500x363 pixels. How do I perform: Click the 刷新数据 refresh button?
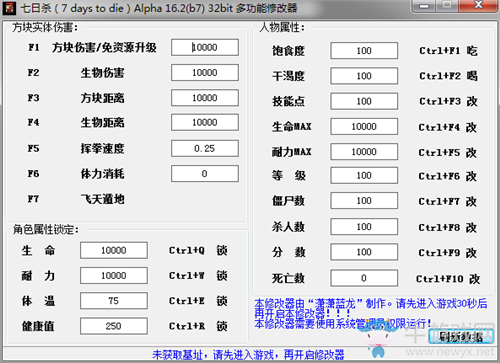(x=461, y=336)
